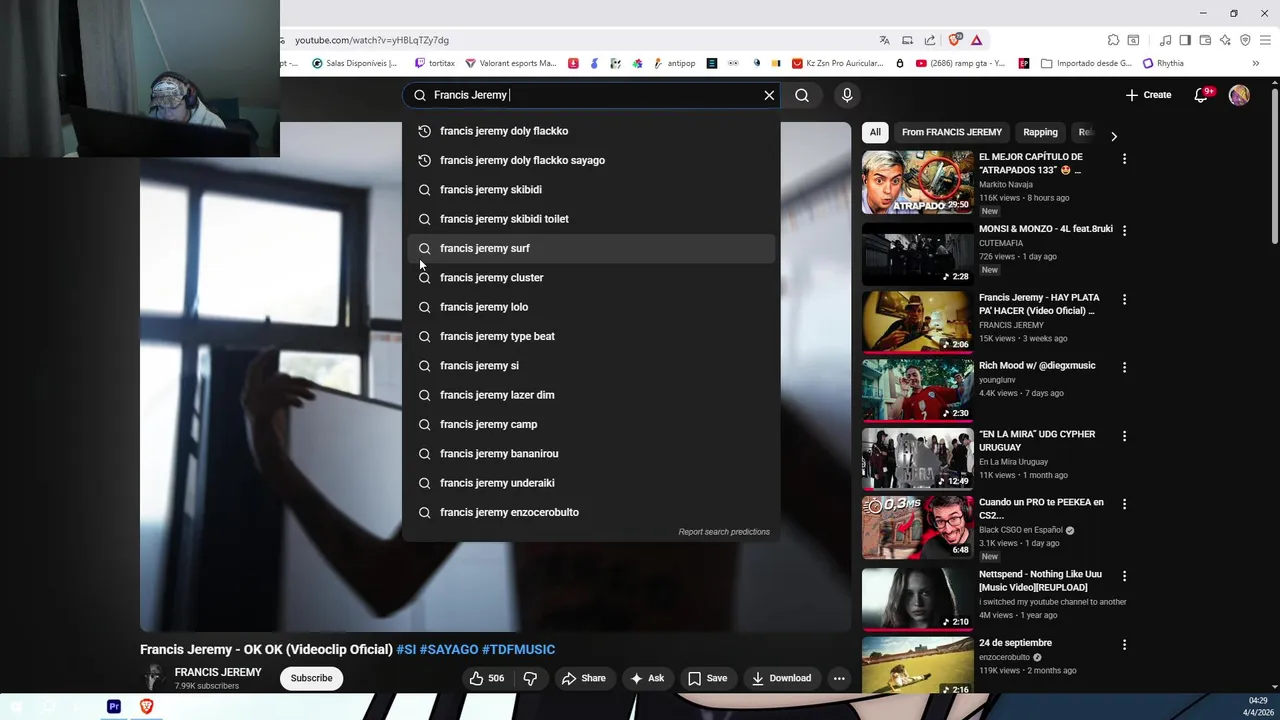The height and width of the screenshot is (720, 1280).
Task: Choose suggestion francis jeremy skibidi toilet
Action: coord(591,219)
